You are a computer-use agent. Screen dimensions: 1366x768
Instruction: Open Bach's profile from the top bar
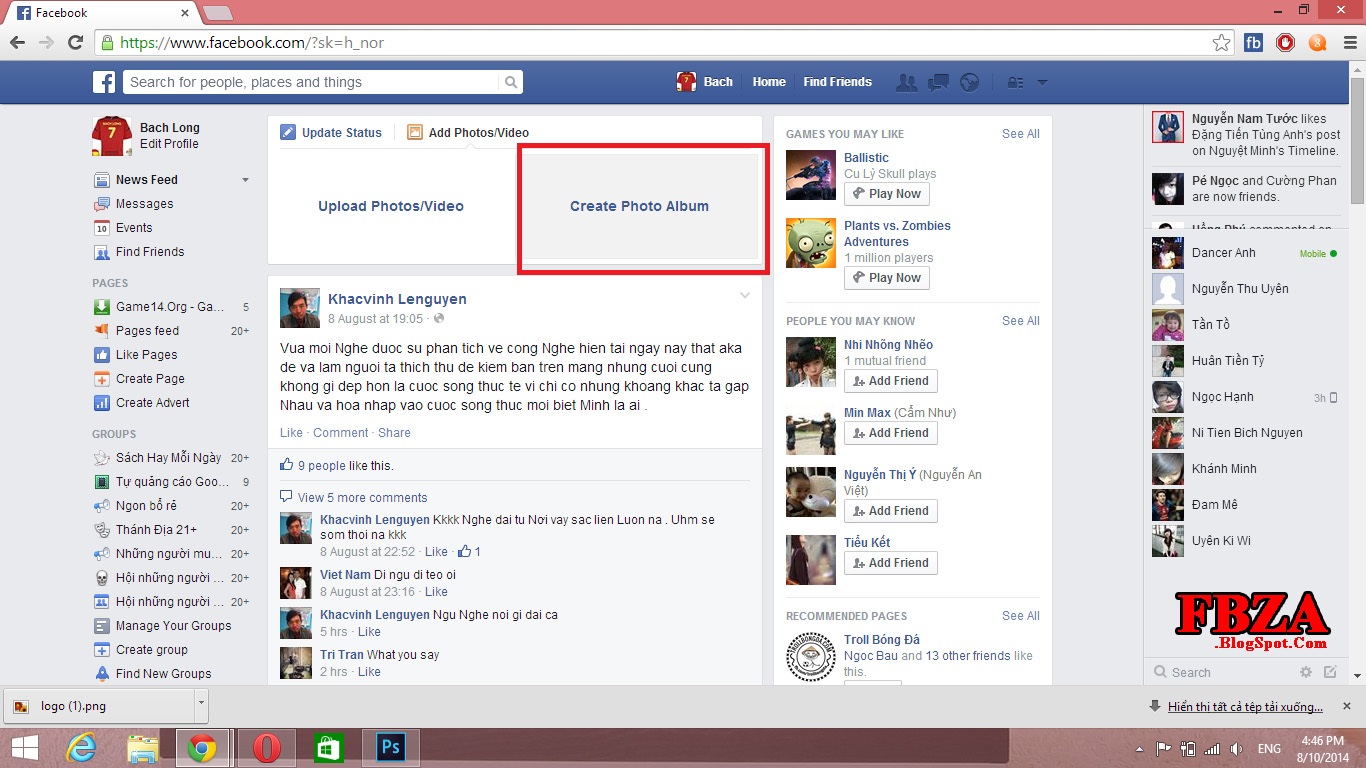tap(705, 82)
